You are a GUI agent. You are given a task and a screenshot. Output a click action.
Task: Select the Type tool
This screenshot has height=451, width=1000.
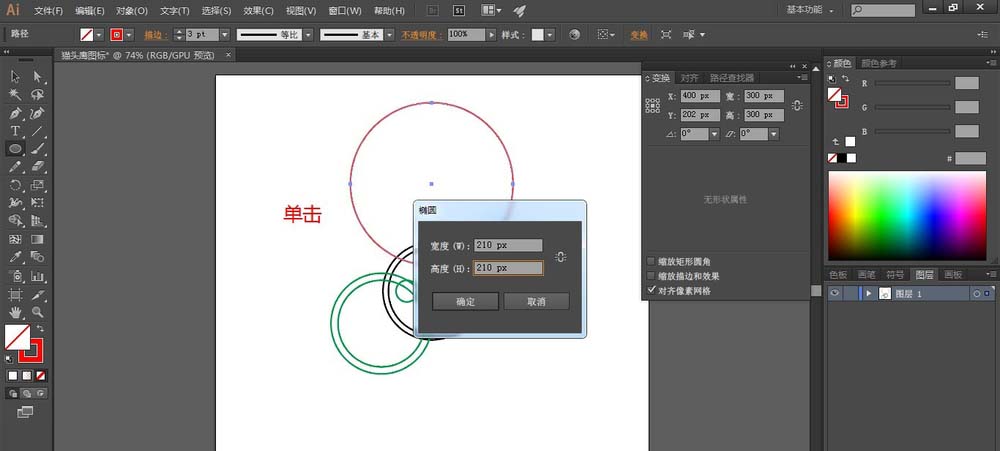15,131
